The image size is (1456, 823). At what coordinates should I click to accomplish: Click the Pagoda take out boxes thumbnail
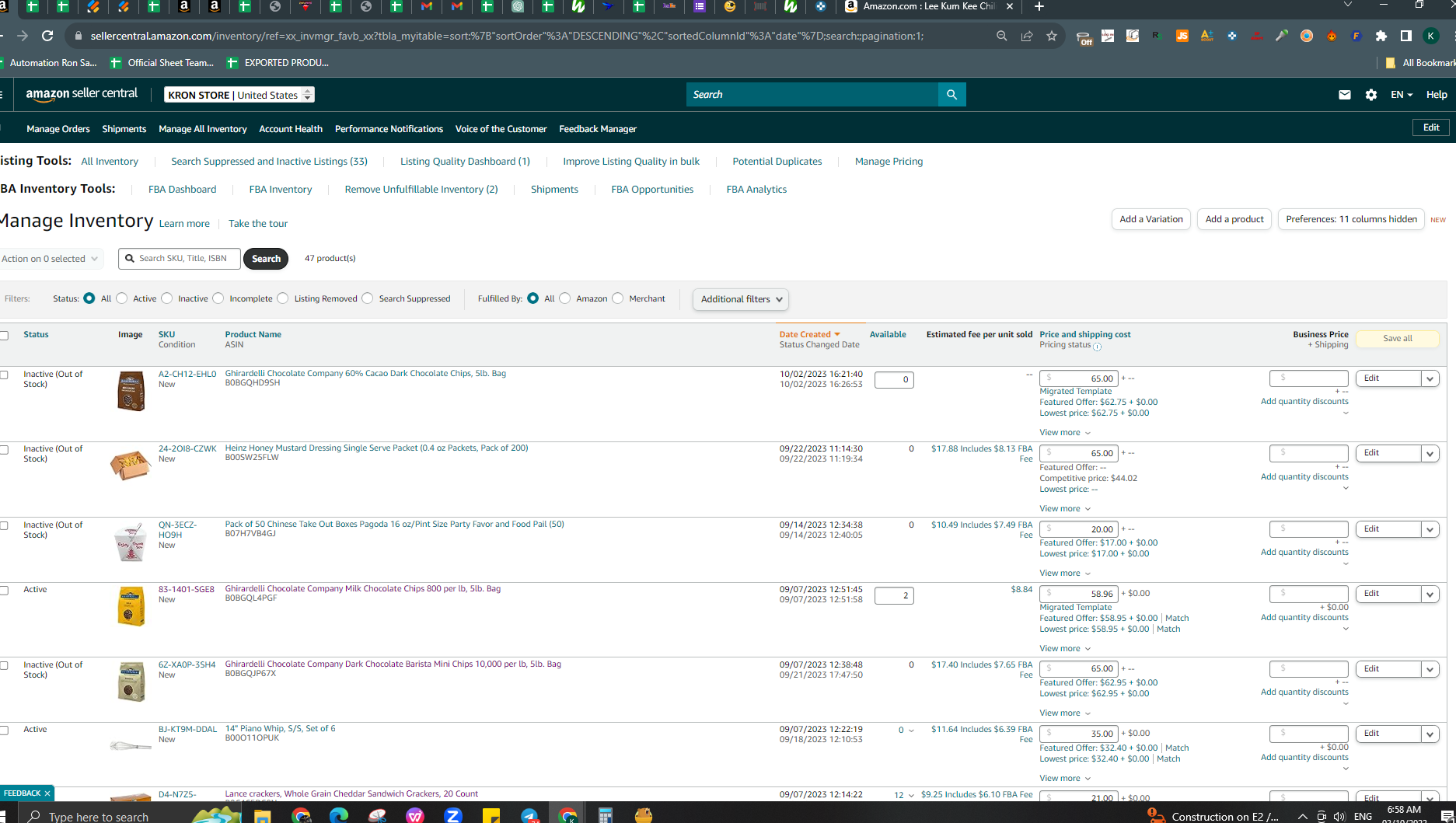(131, 542)
